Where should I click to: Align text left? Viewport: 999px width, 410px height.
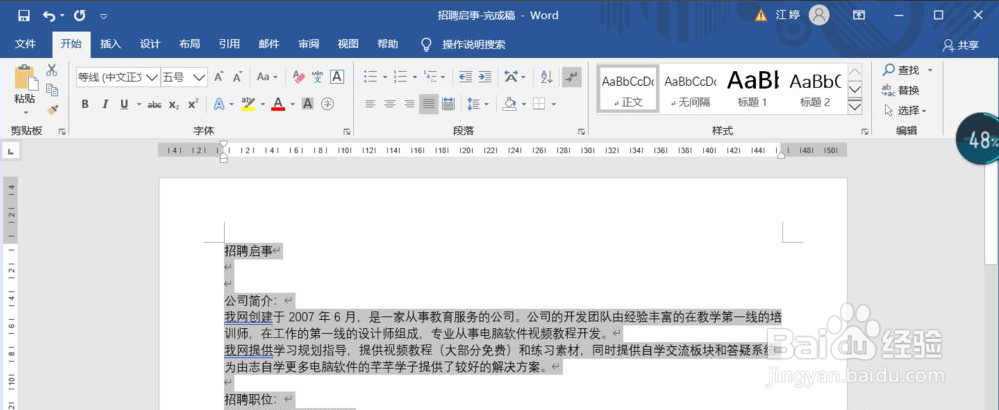[x=370, y=104]
